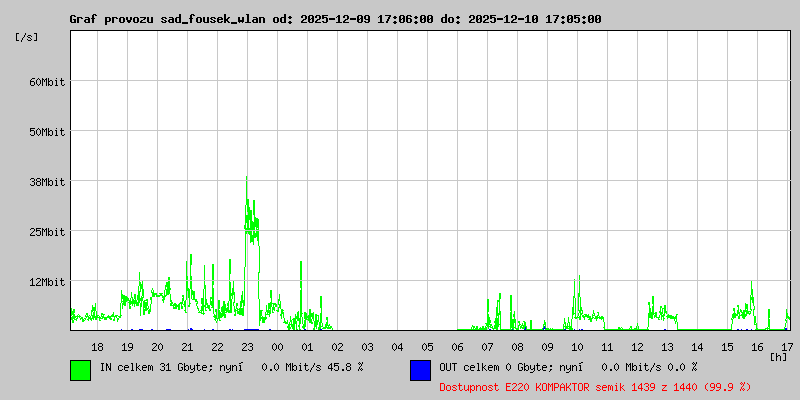
Task: Click the hour label '06' on the x-axis
Action: pos(458,347)
